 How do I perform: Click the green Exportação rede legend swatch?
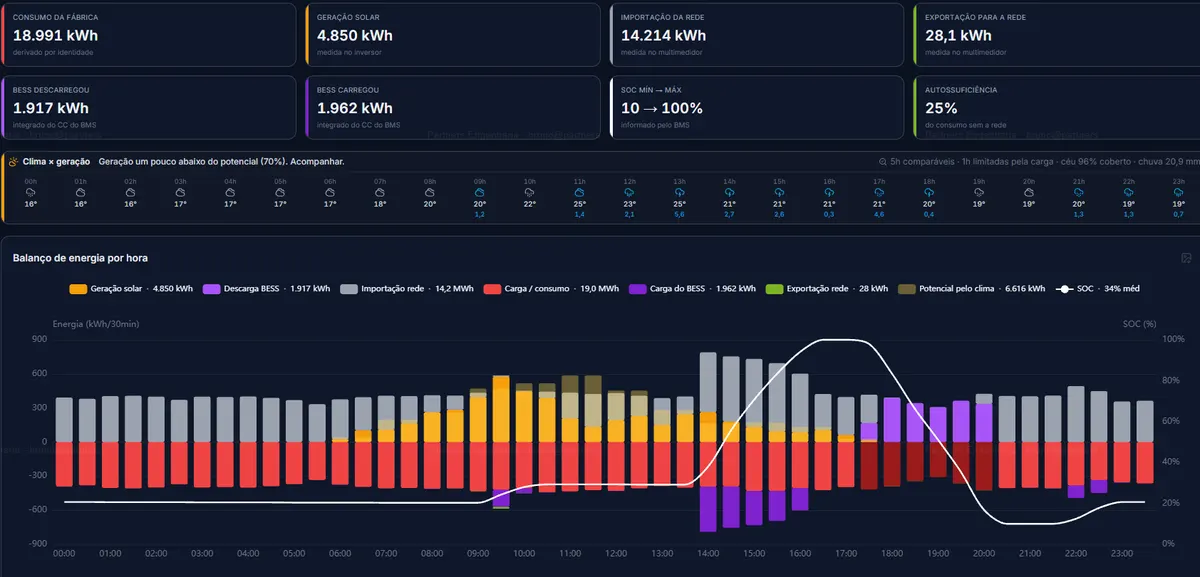[x=774, y=289]
